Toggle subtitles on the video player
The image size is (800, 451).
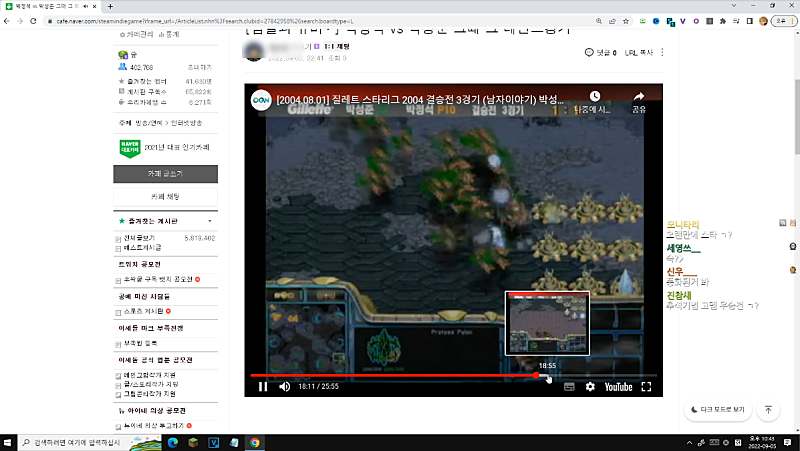pyautogui.click(x=569, y=387)
